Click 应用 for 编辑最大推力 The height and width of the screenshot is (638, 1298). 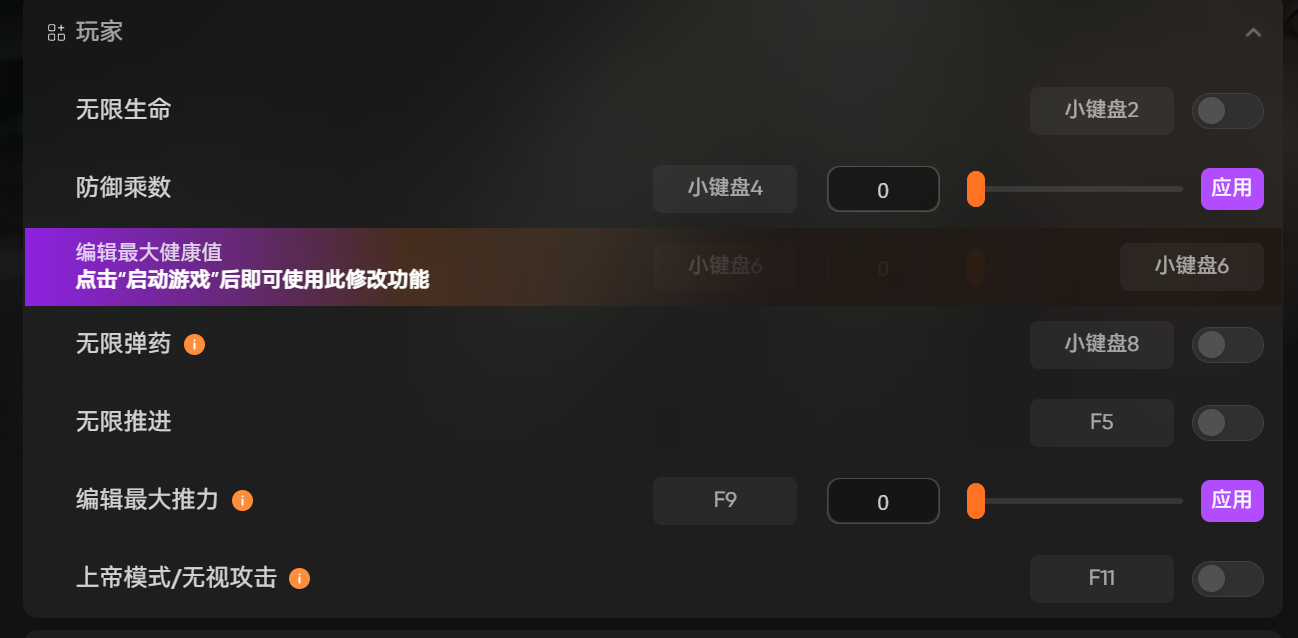click(x=1232, y=501)
